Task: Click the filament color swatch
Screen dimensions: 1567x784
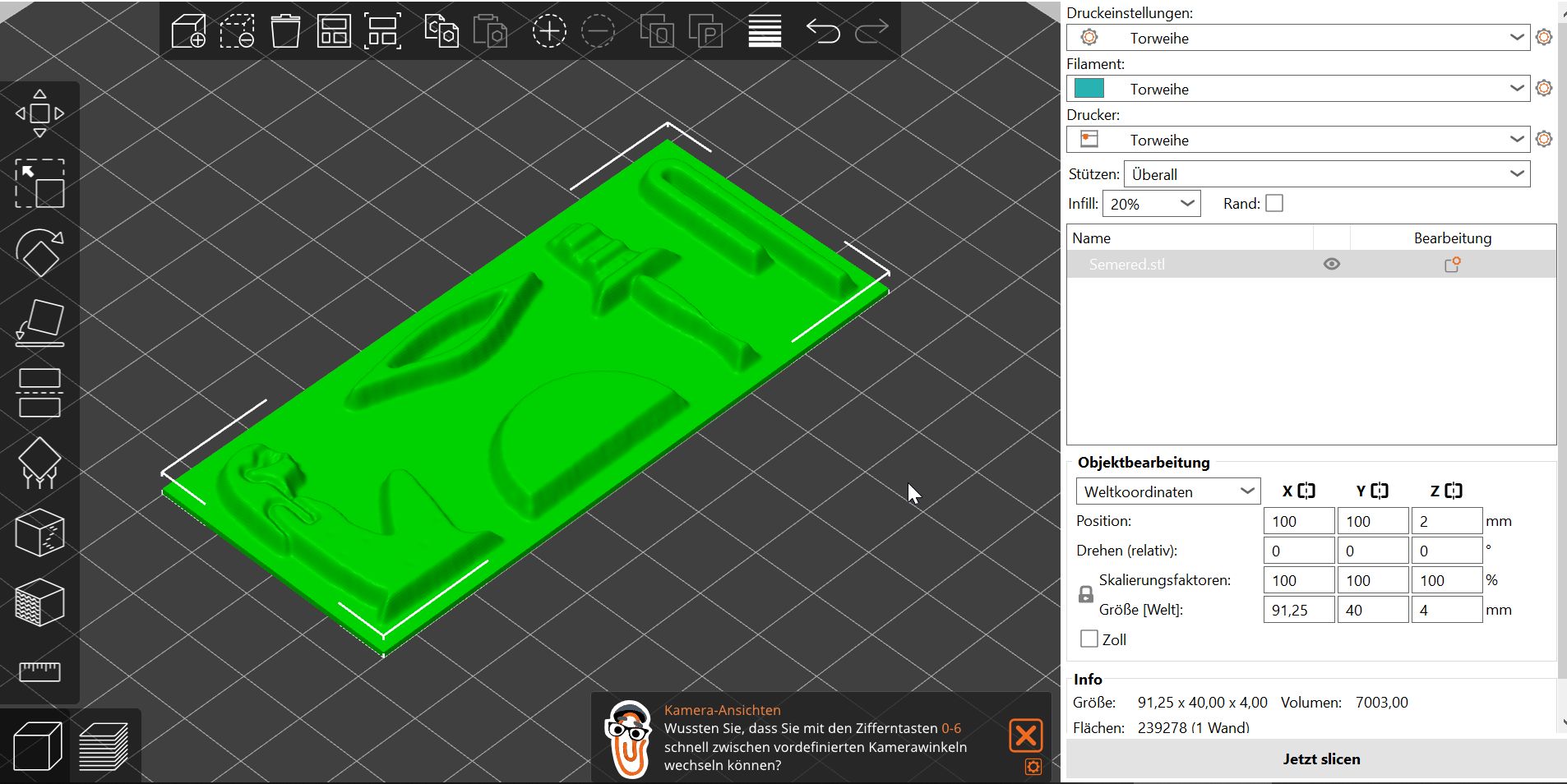Action: (x=1089, y=88)
